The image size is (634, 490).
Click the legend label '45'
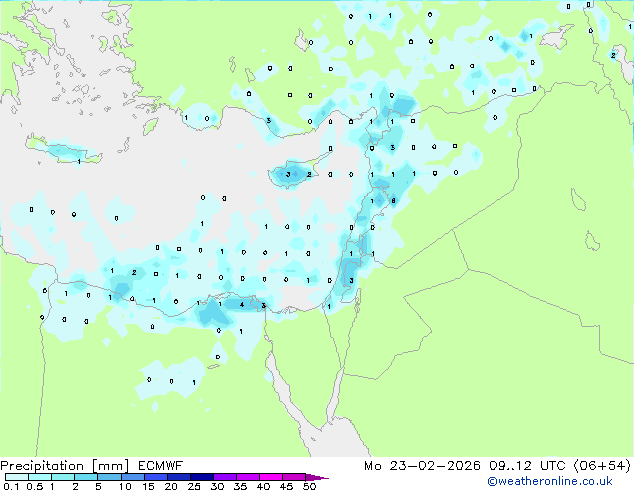coord(286,486)
